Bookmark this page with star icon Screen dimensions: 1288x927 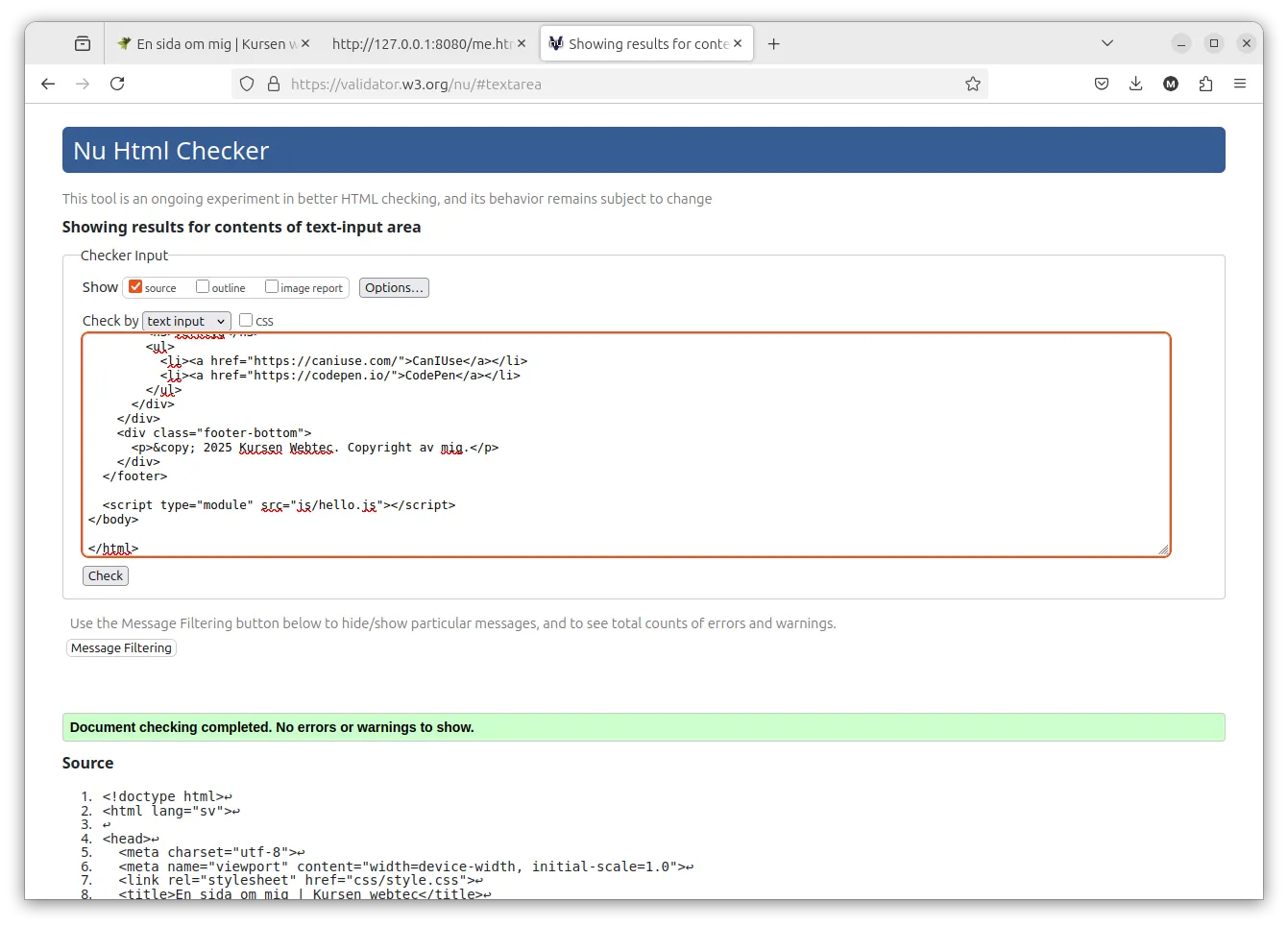973,84
